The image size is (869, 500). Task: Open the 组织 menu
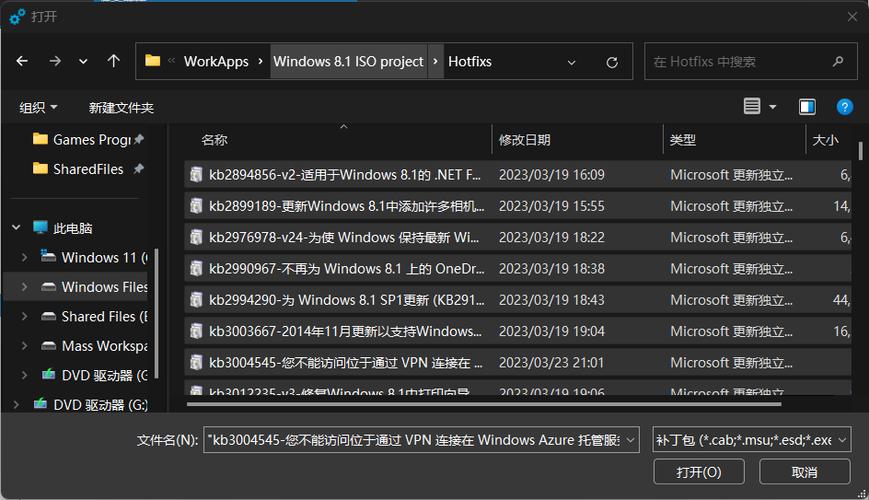[38, 108]
